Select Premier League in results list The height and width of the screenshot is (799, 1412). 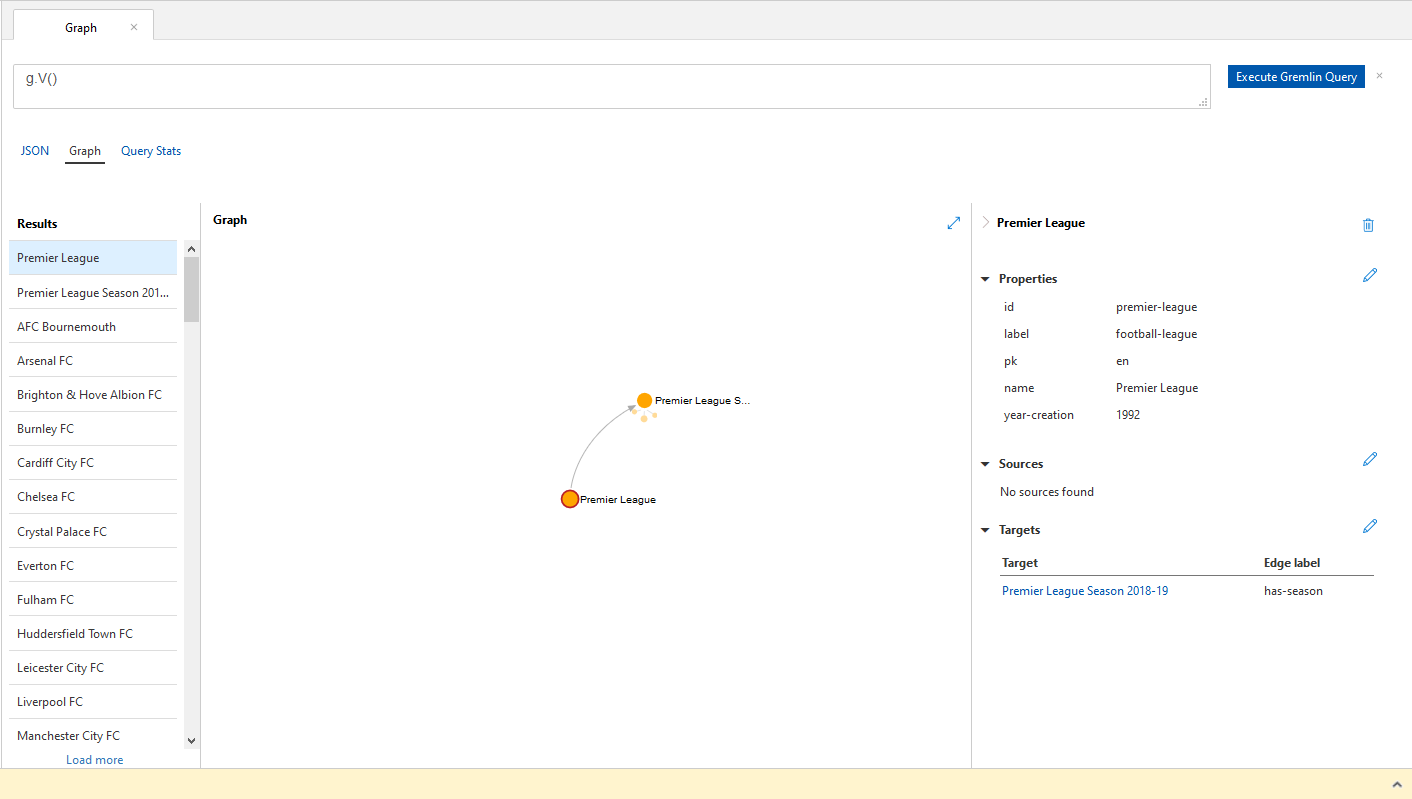(93, 258)
